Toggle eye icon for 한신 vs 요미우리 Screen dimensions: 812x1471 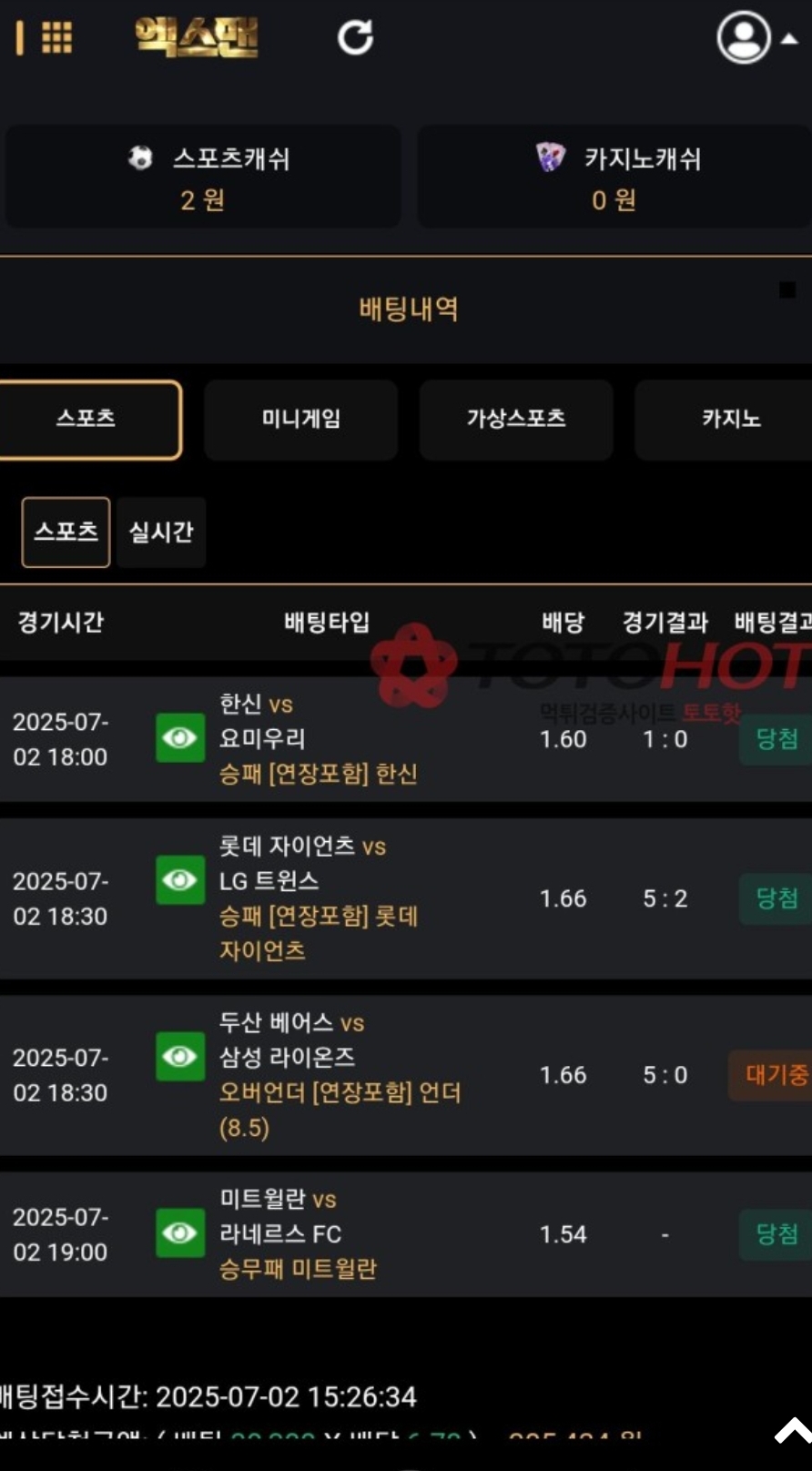point(180,738)
